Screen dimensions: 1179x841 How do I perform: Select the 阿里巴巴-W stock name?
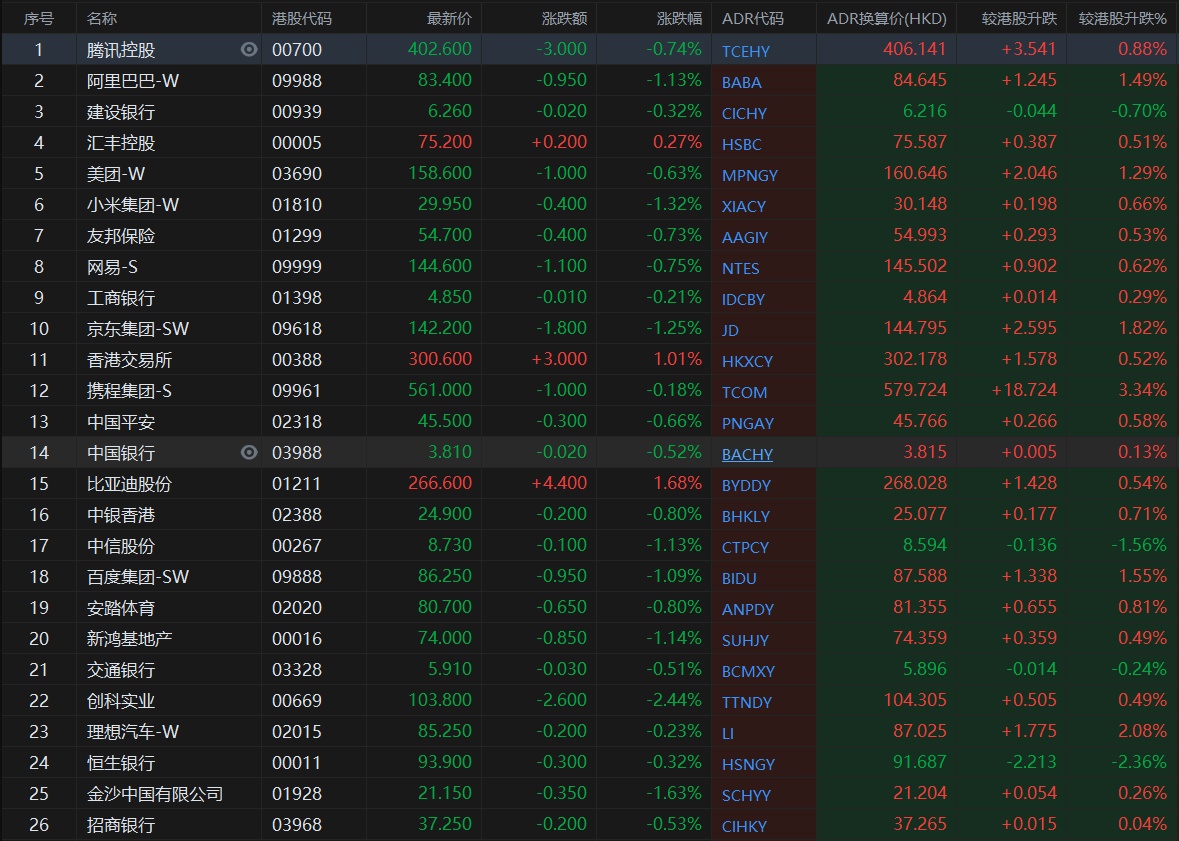[133, 80]
